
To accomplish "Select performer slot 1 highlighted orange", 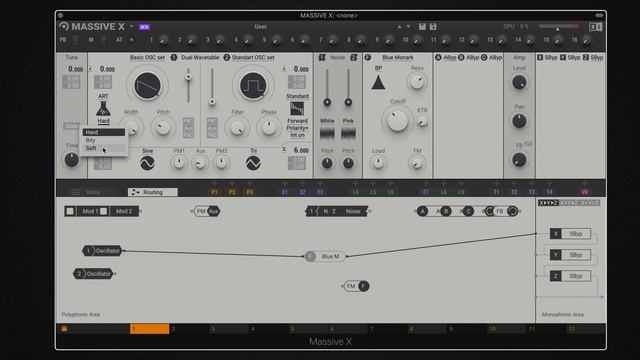I will [149, 329].
